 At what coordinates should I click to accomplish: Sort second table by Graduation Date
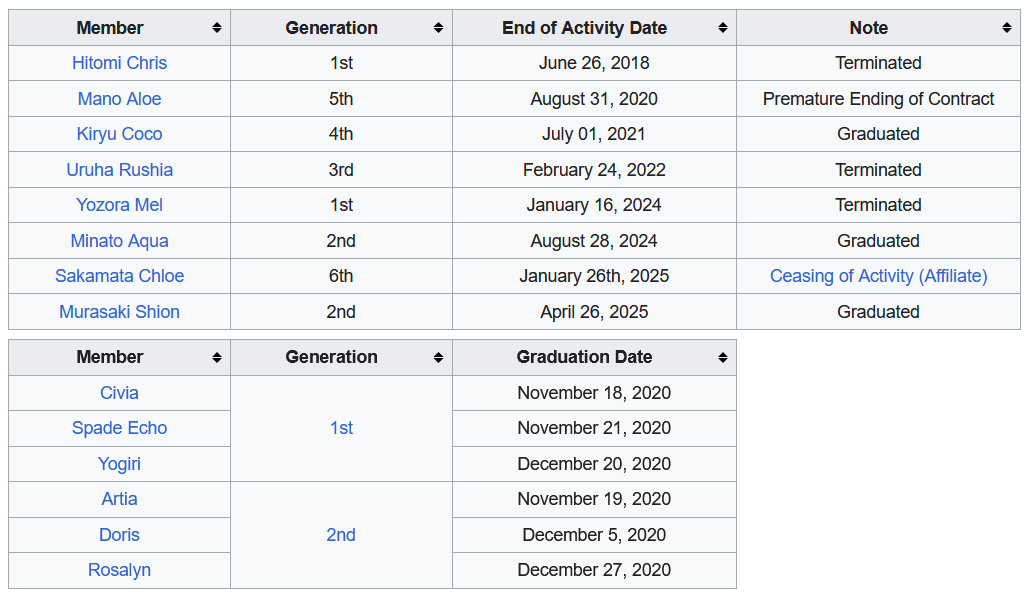[x=722, y=357]
